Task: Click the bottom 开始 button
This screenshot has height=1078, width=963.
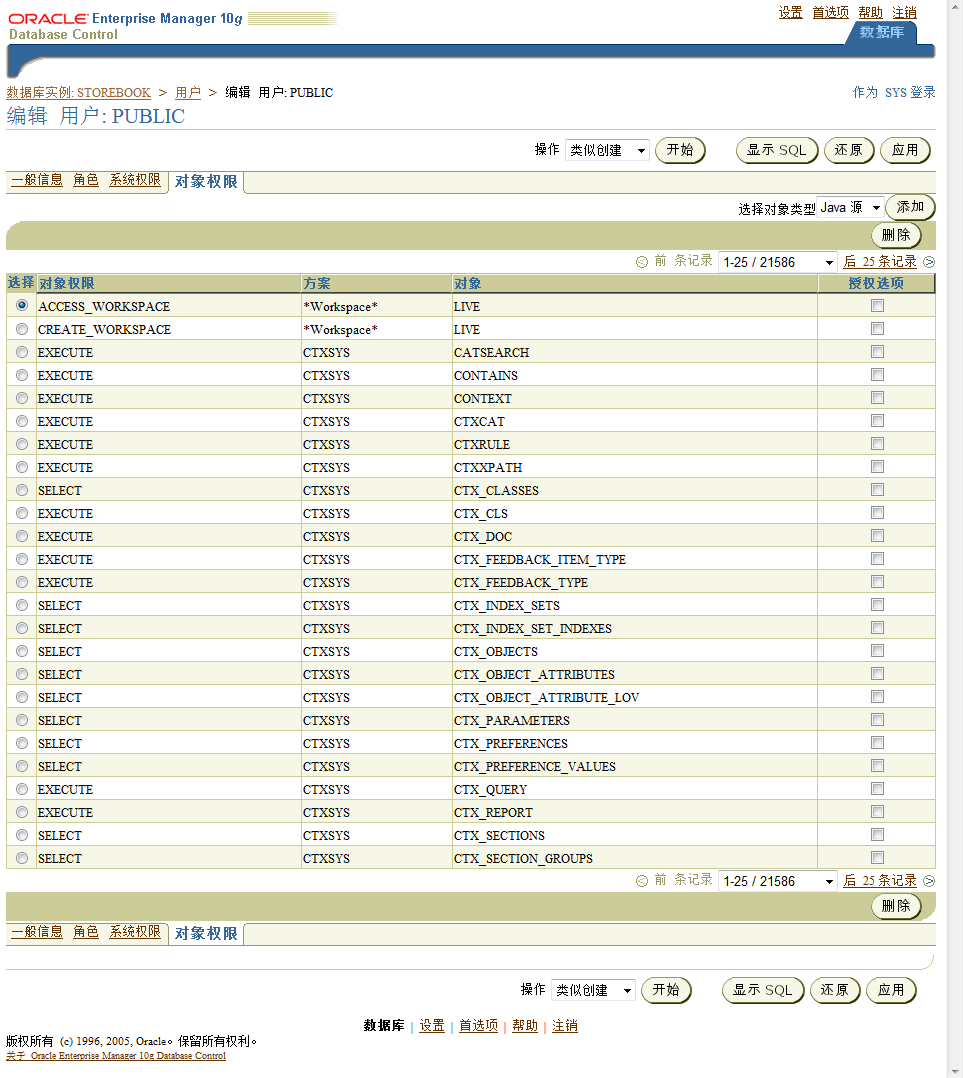Action: [x=666, y=990]
